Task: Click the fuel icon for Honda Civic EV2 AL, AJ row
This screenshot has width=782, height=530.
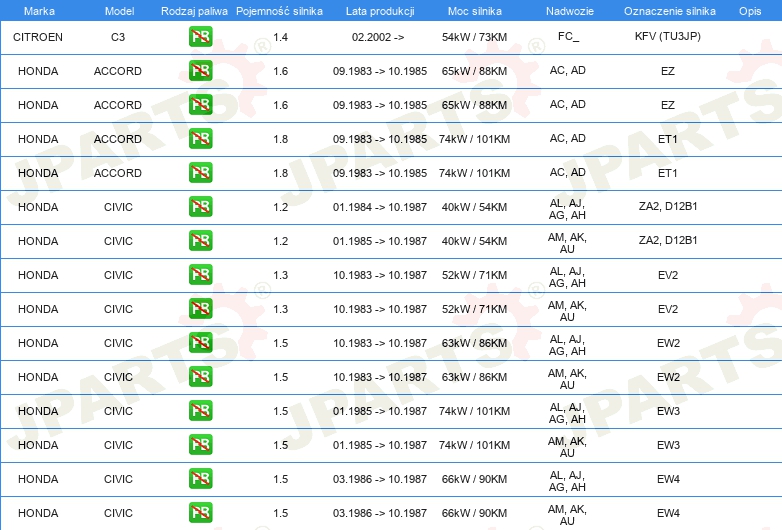Action: [200, 274]
